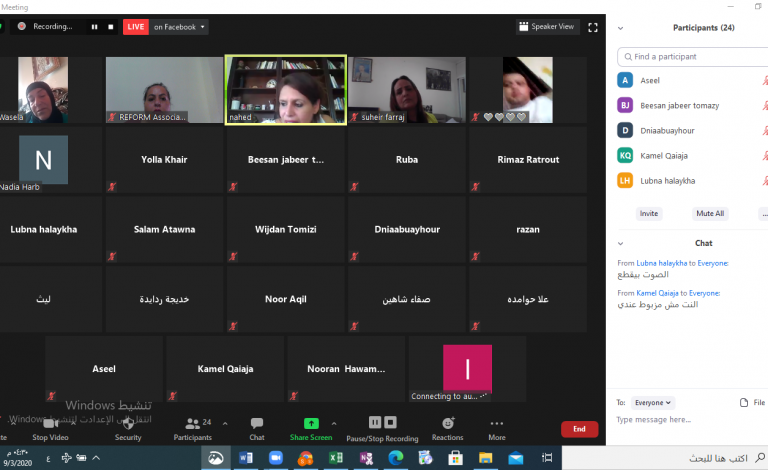Click the Invite button
This screenshot has width=768, height=470.
(x=648, y=213)
